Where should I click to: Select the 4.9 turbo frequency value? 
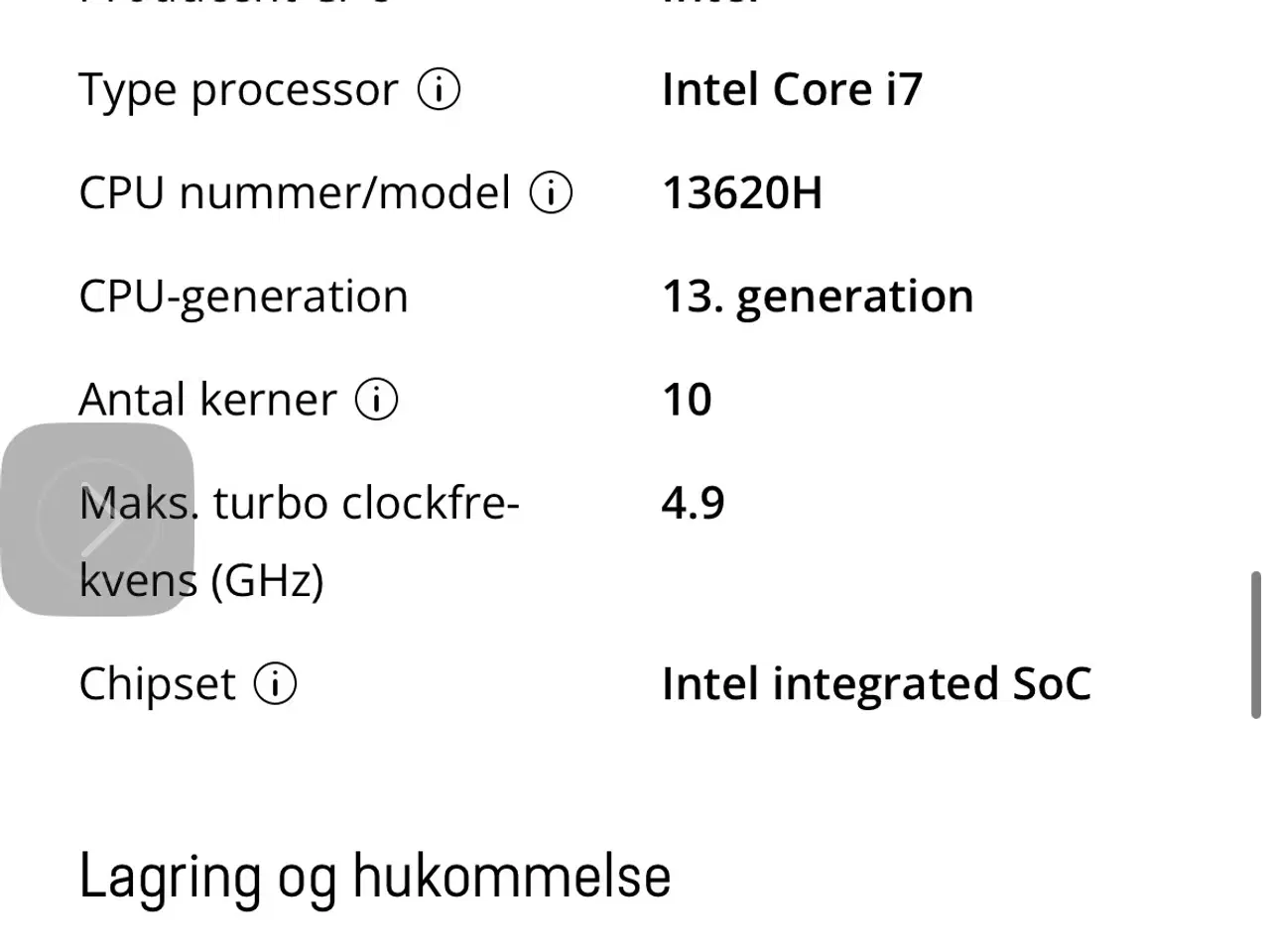(x=693, y=503)
